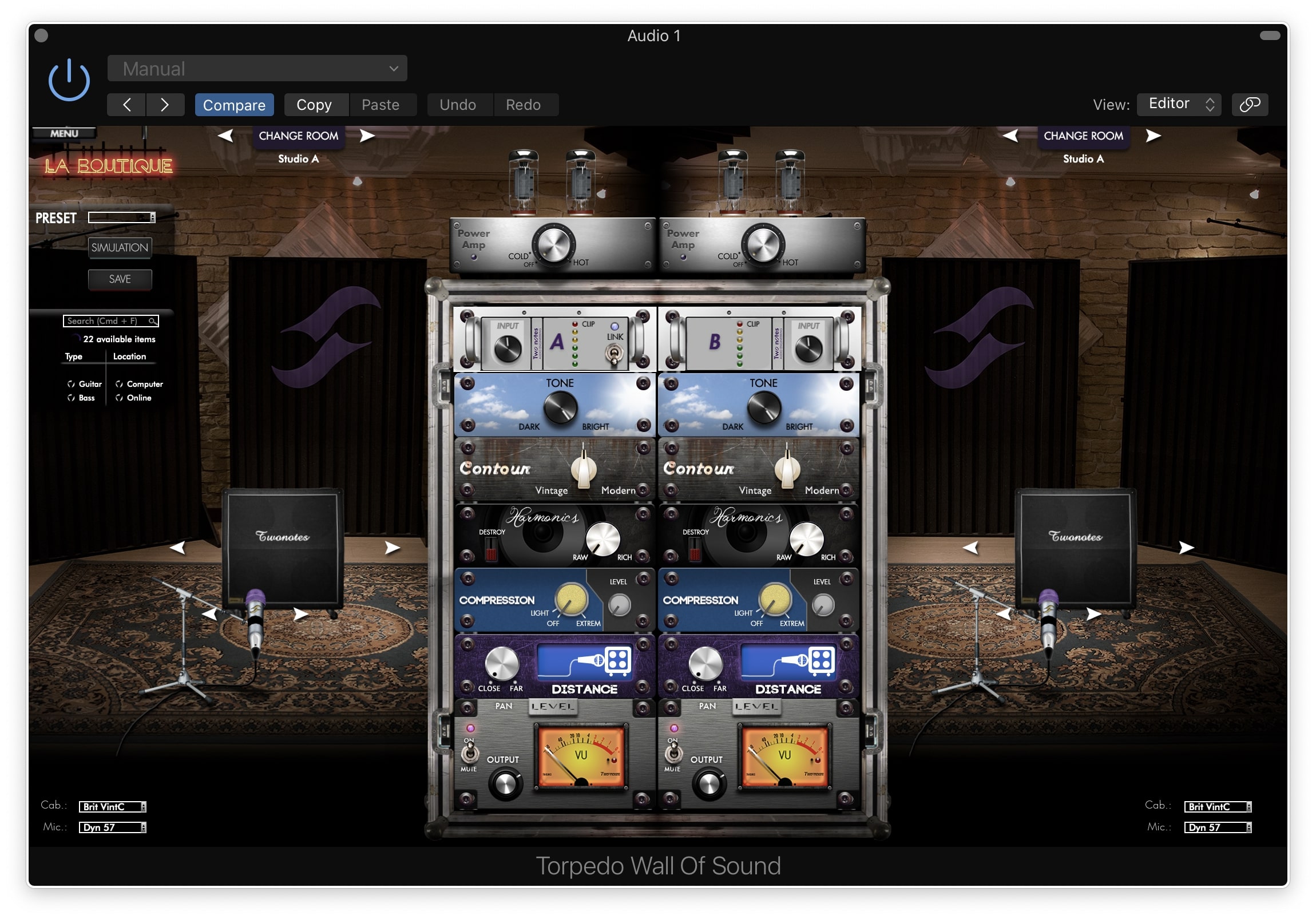This screenshot has width=1316, height=919.
Task: Click the next preset arrow button
Action: tap(165, 105)
